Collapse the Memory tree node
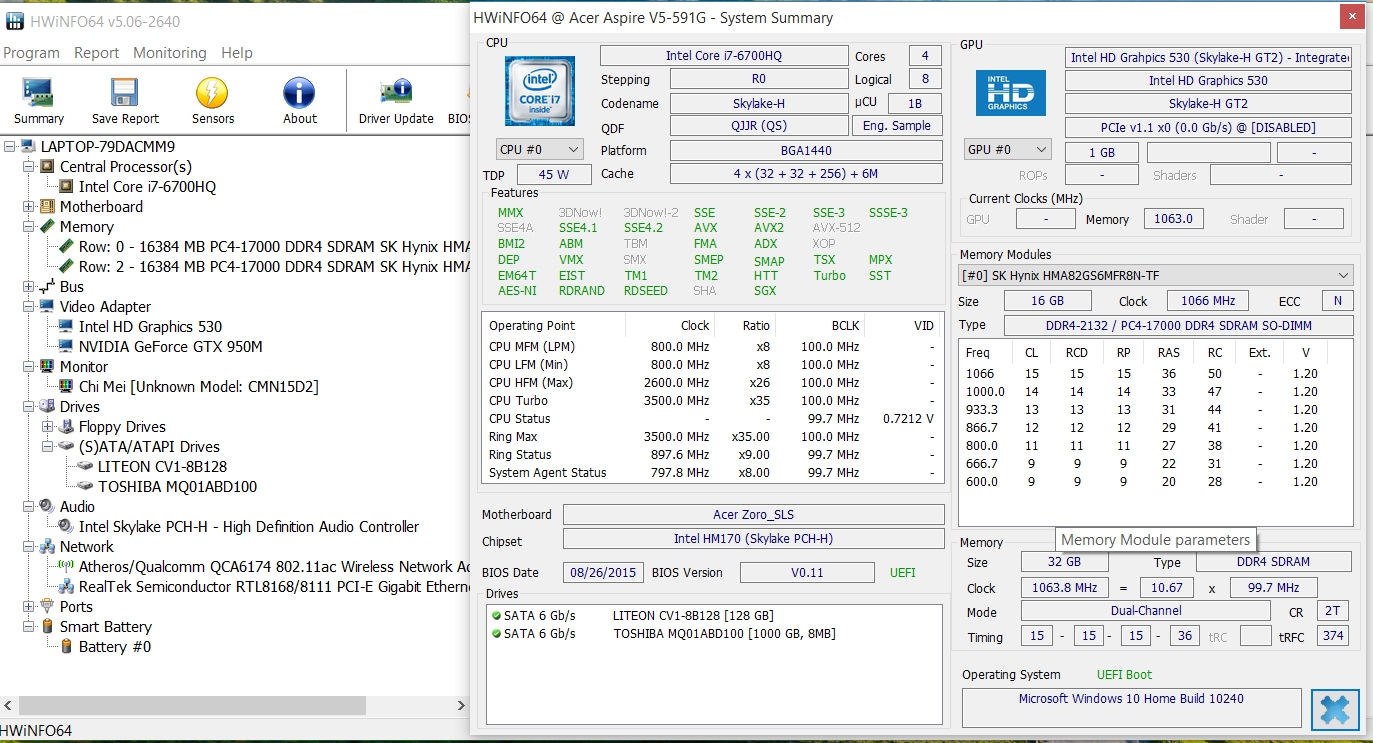1373x743 pixels. coord(28,227)
